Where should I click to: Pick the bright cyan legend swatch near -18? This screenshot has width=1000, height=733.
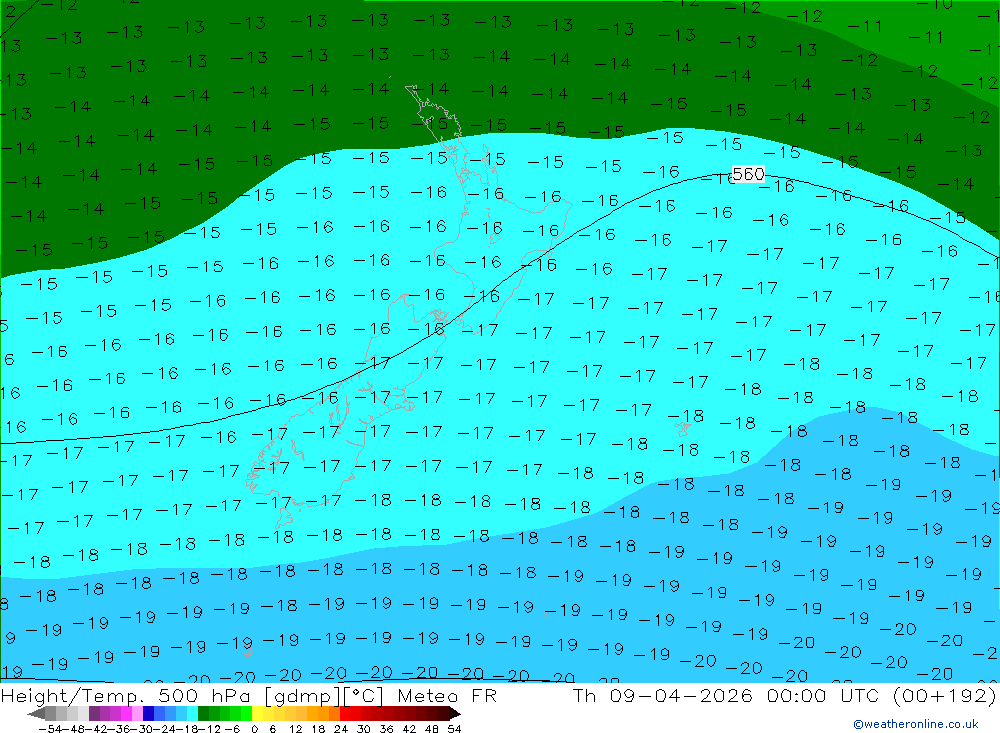pos(192,713)
